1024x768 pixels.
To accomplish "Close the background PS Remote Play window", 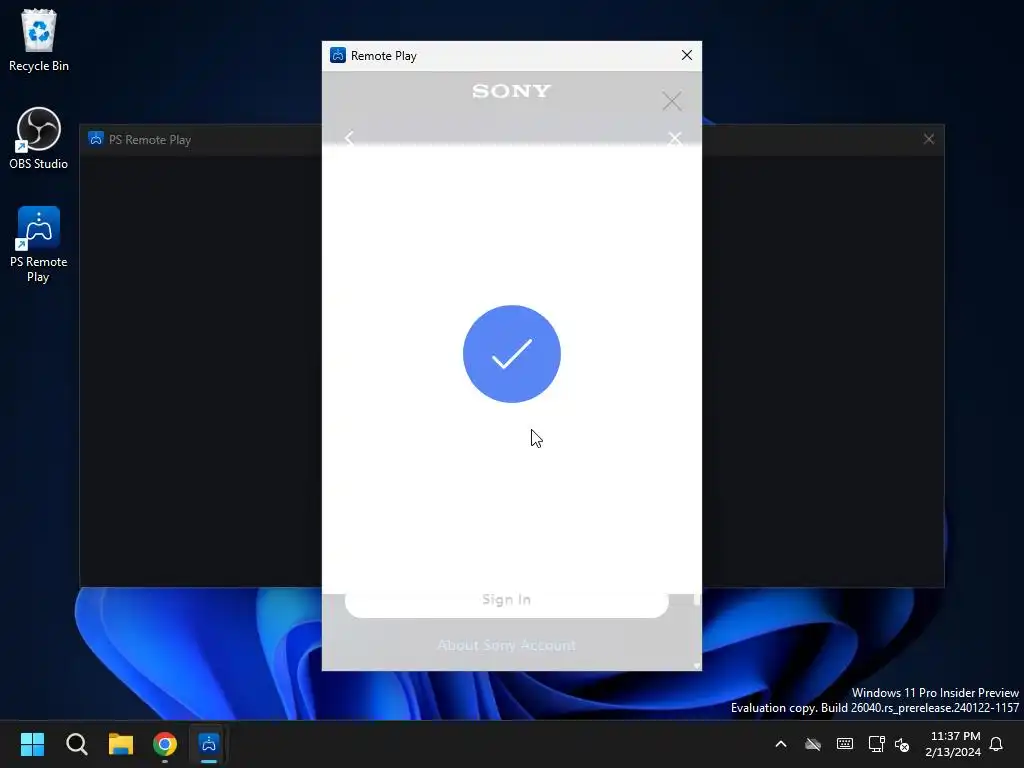I will click(929, 139).
